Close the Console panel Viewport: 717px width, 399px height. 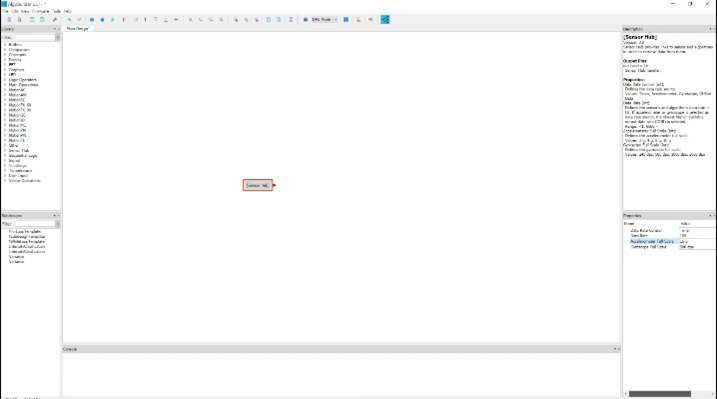coord(619,349)
